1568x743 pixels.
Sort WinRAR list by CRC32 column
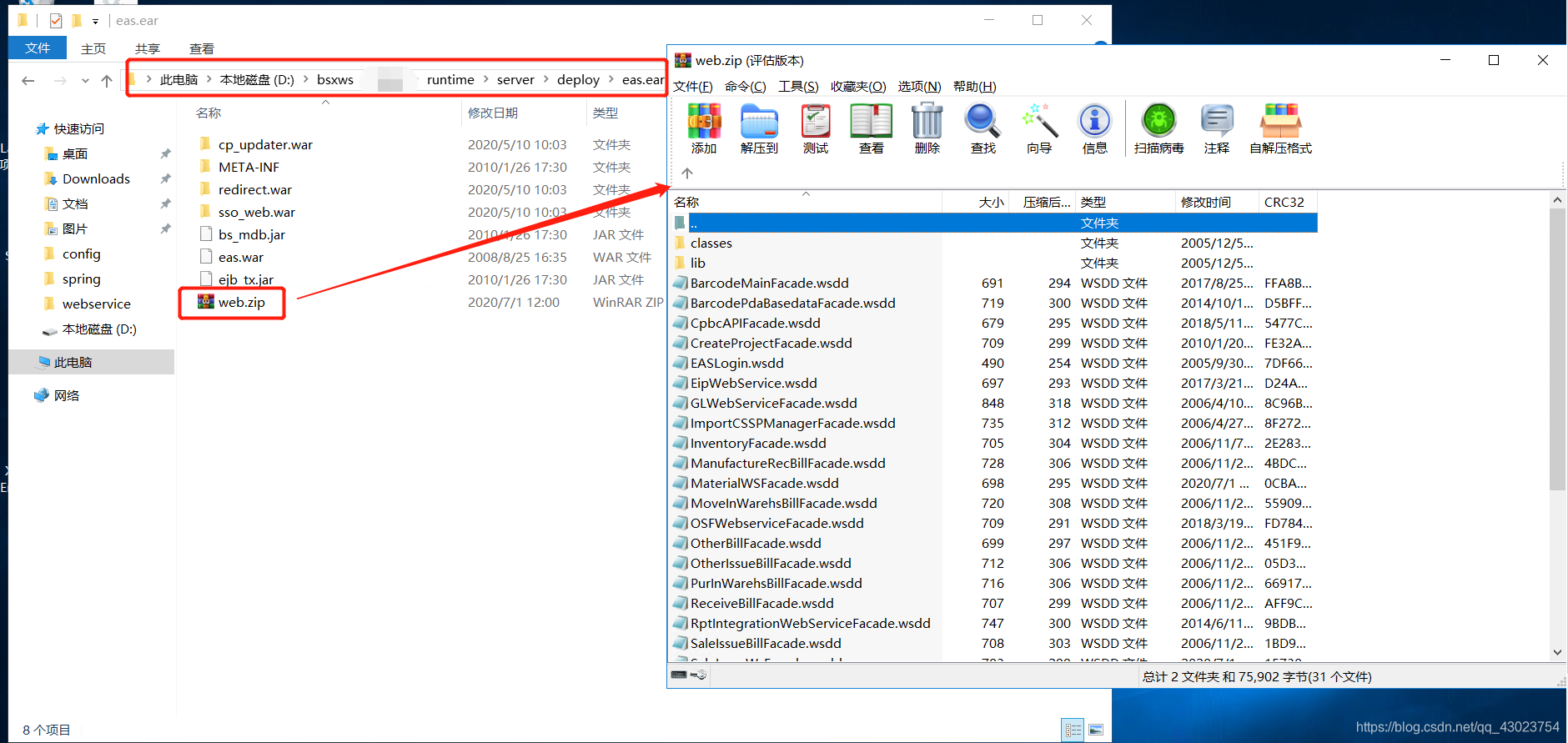pyautogui.click(x=1284, y=202)
